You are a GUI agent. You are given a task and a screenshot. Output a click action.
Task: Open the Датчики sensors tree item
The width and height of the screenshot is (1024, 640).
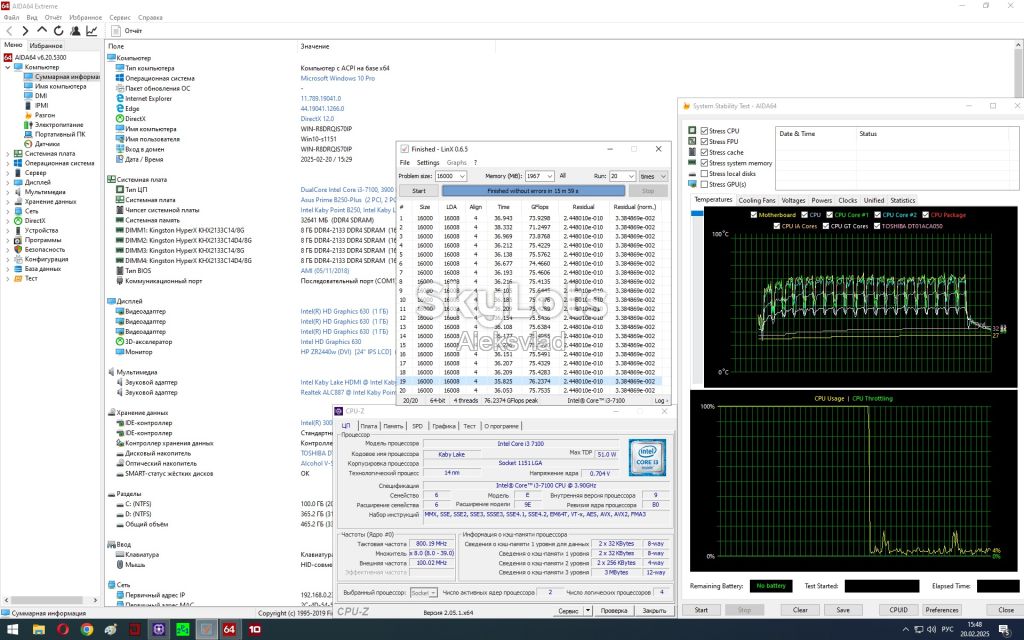pos(47,144)
